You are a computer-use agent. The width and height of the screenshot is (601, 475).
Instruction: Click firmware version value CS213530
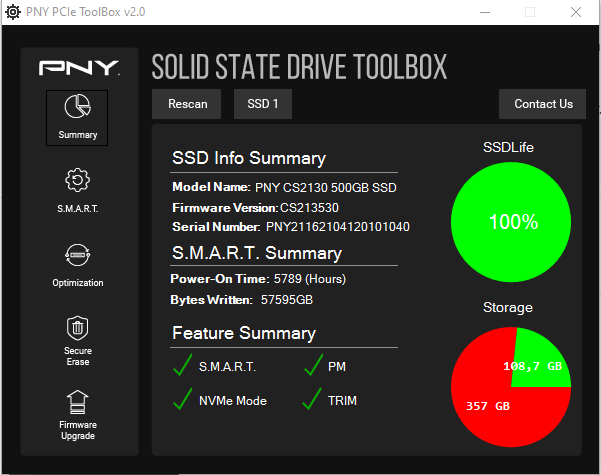(x=309, y=208)
